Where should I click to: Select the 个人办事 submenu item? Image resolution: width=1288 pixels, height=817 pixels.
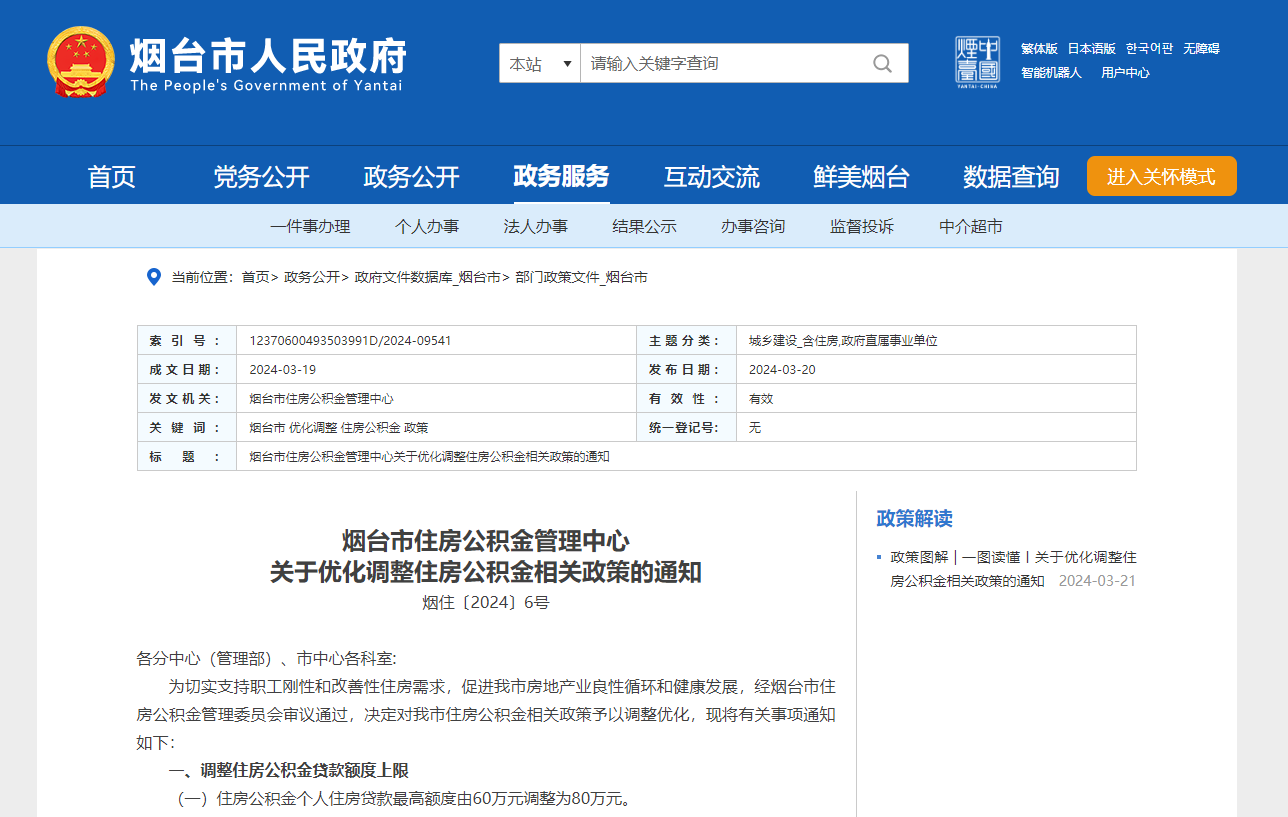tap(427, 227)
